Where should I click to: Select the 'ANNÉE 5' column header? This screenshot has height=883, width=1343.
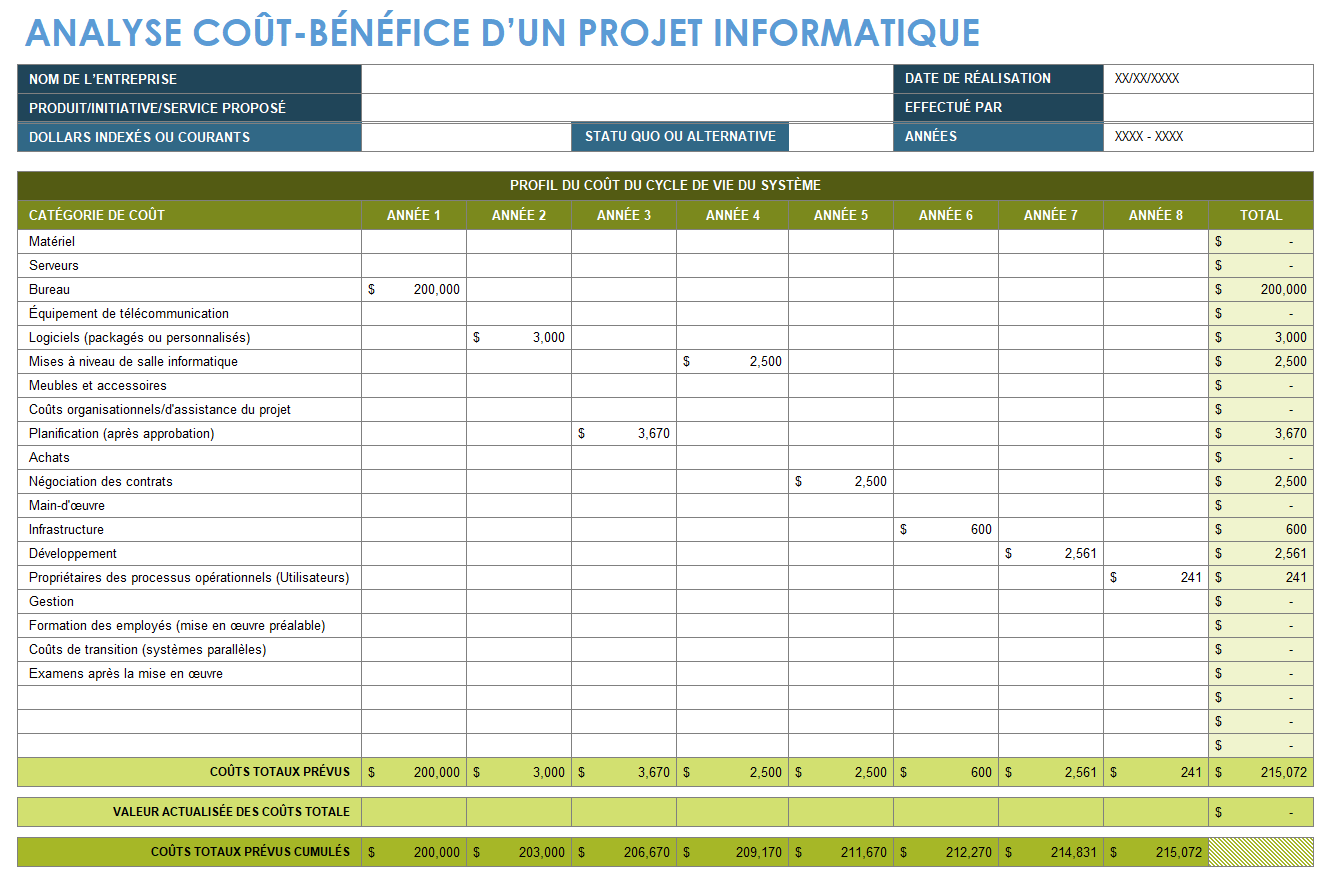(x=841, y=215)
